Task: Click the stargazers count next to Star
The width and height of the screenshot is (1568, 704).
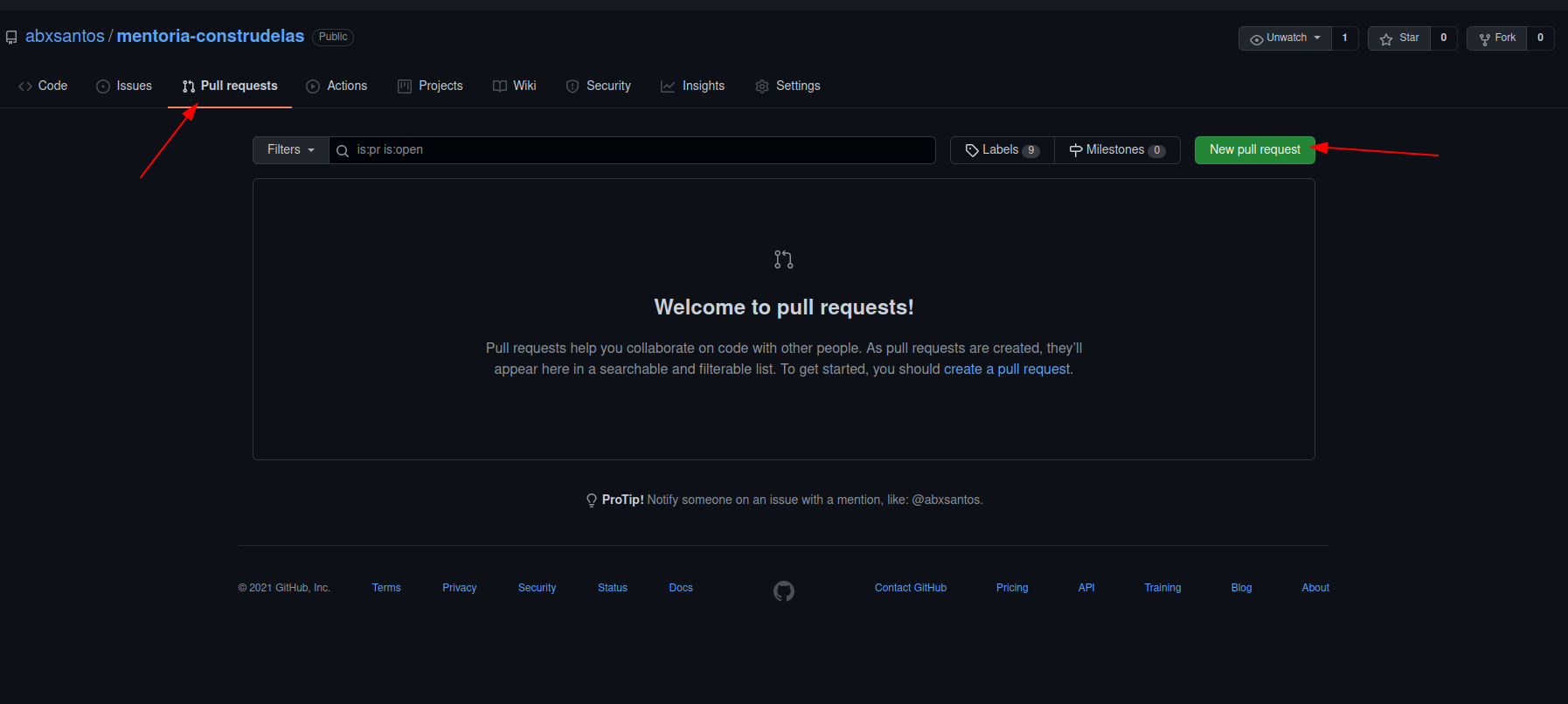Action: (1444, 38)
